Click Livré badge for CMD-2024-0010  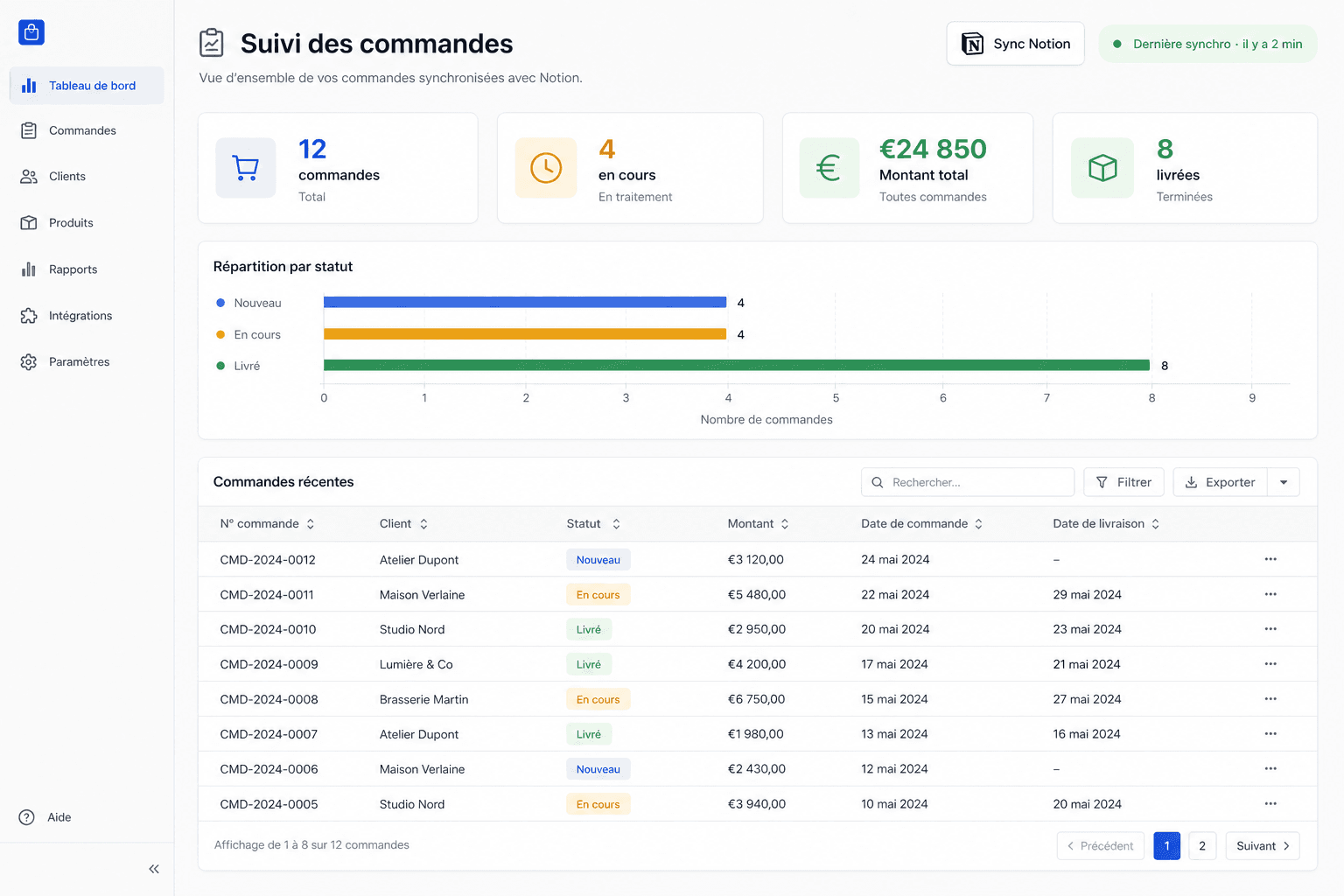click(589, 630)
